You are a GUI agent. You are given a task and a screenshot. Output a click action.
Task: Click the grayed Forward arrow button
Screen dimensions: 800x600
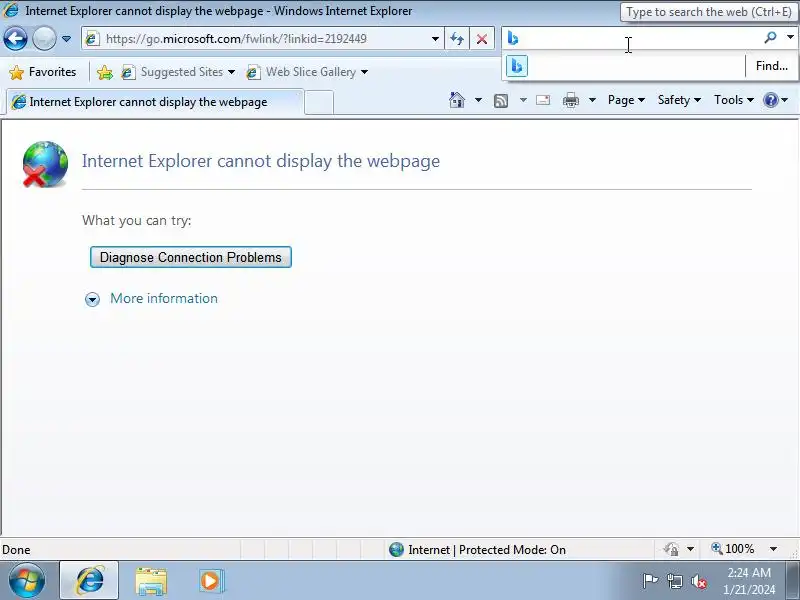(x=44, y=39)
